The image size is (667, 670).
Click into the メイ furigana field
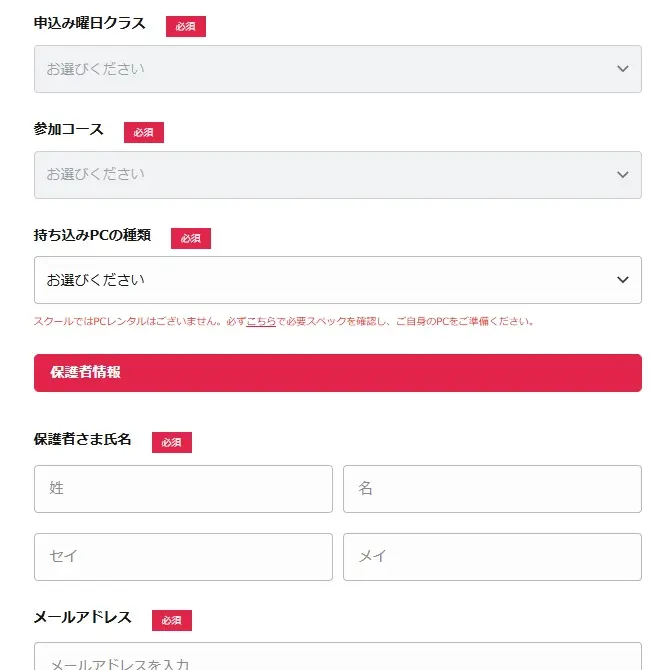coord(492,557)
